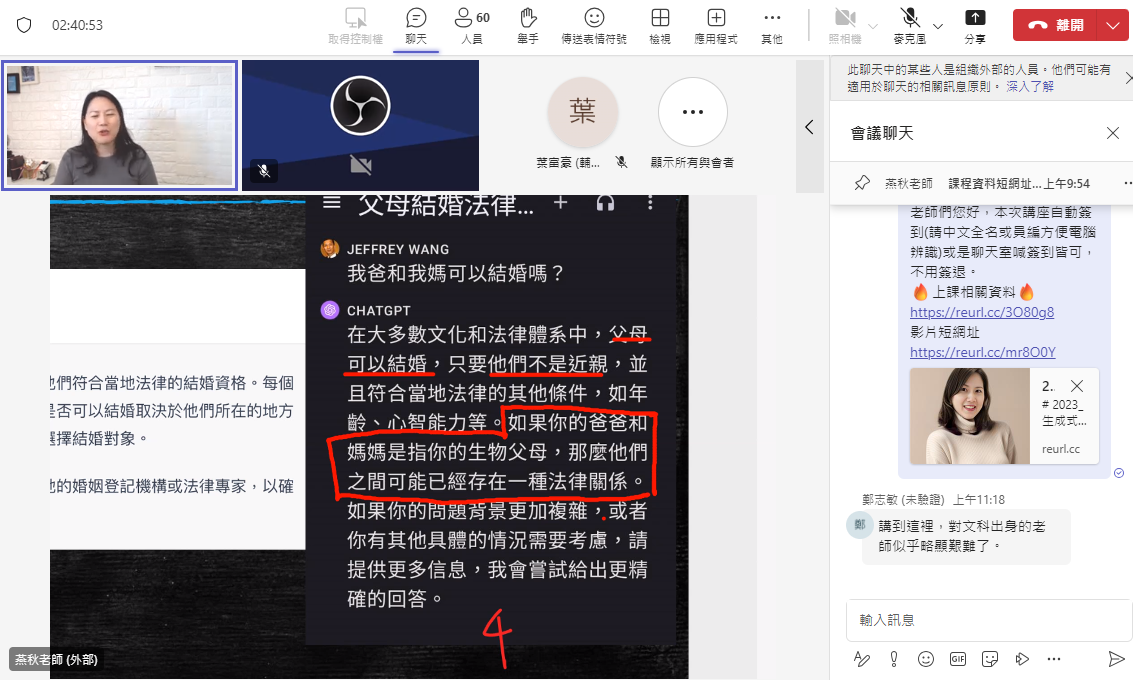Toggle the camera (照相機) on
This screenshot has width=1133, height=680.
point(845,27)
